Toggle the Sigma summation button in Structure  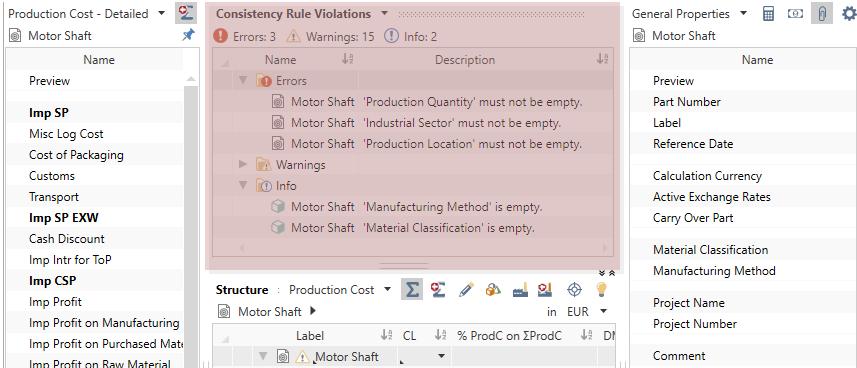412,289
